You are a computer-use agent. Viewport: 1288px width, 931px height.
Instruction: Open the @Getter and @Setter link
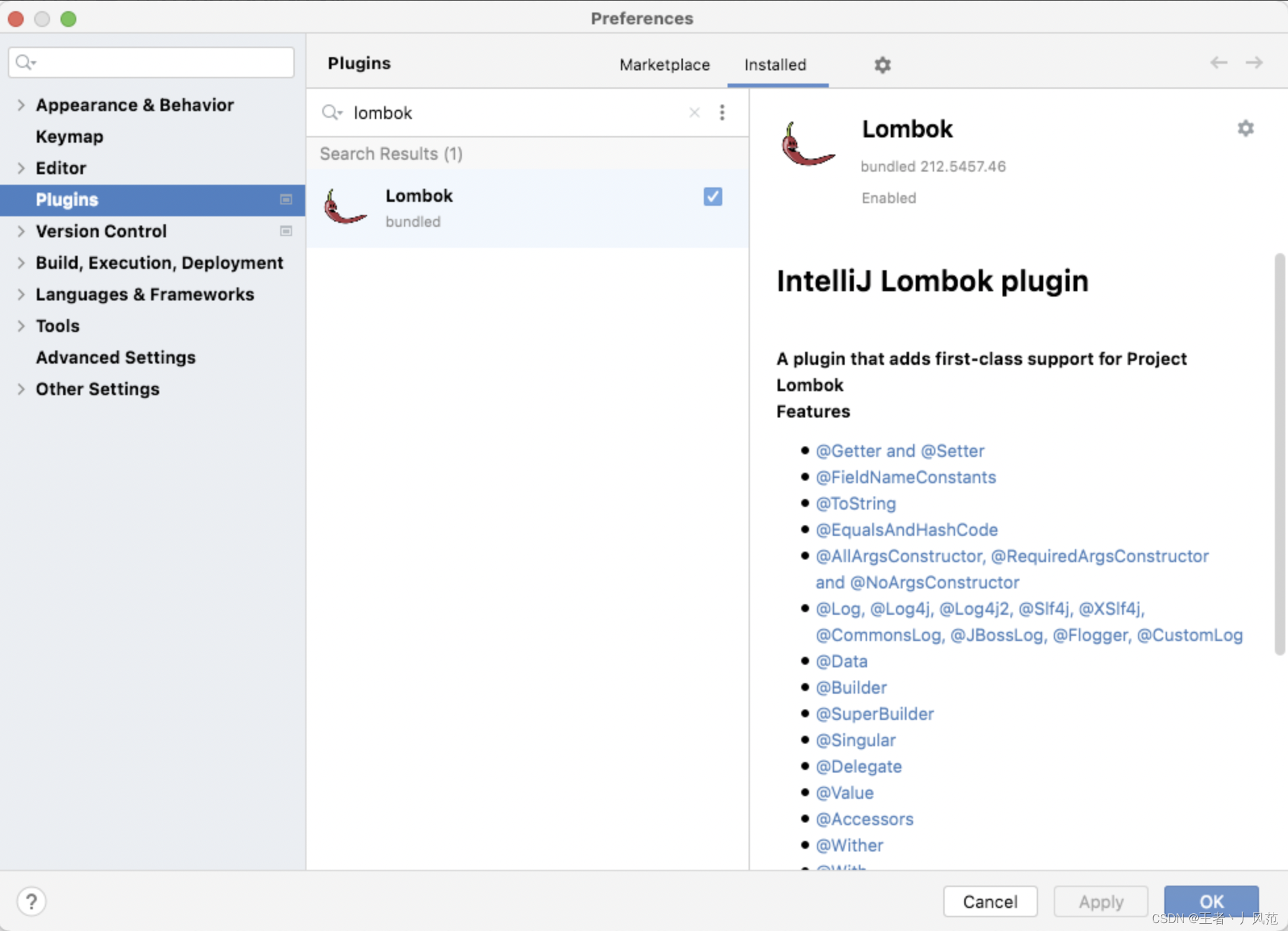click(x=899, y=451)
